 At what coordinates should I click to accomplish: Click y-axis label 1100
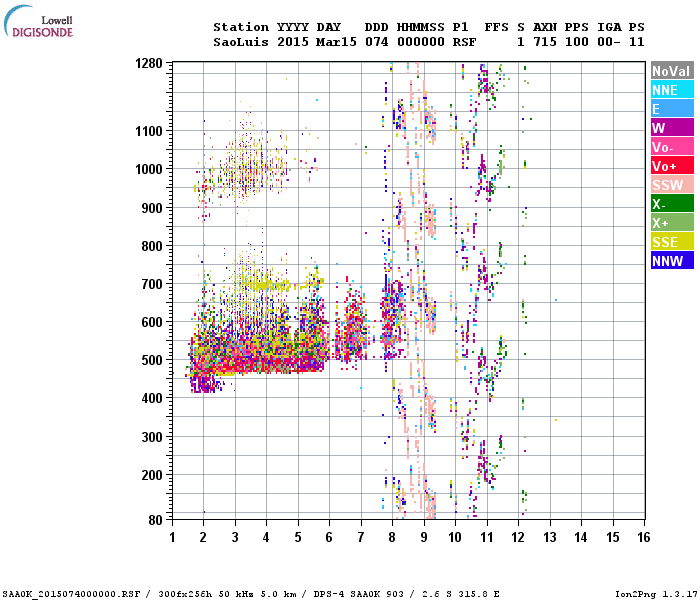click(149, 131)
